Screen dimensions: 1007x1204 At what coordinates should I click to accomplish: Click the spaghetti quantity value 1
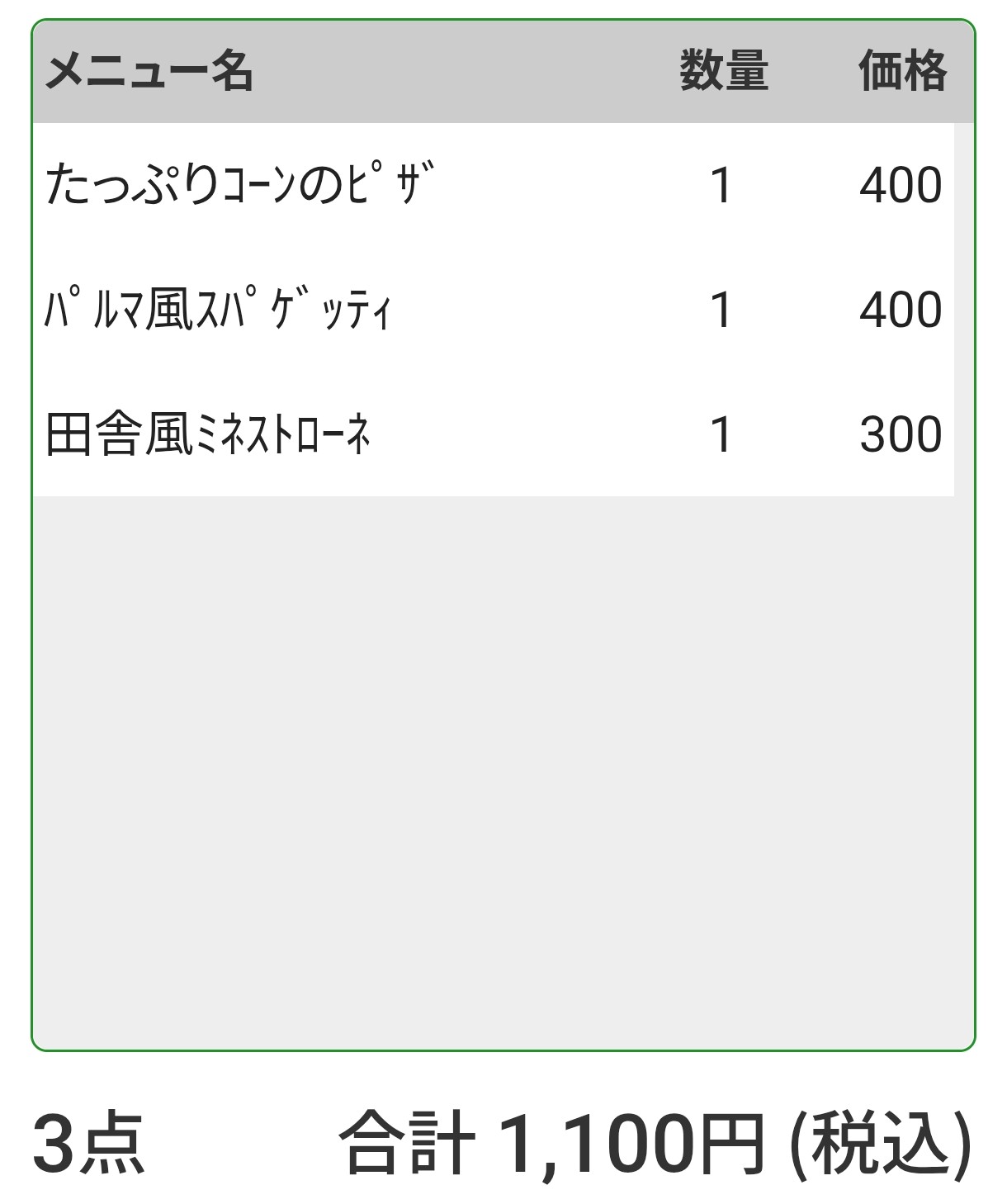721,310
